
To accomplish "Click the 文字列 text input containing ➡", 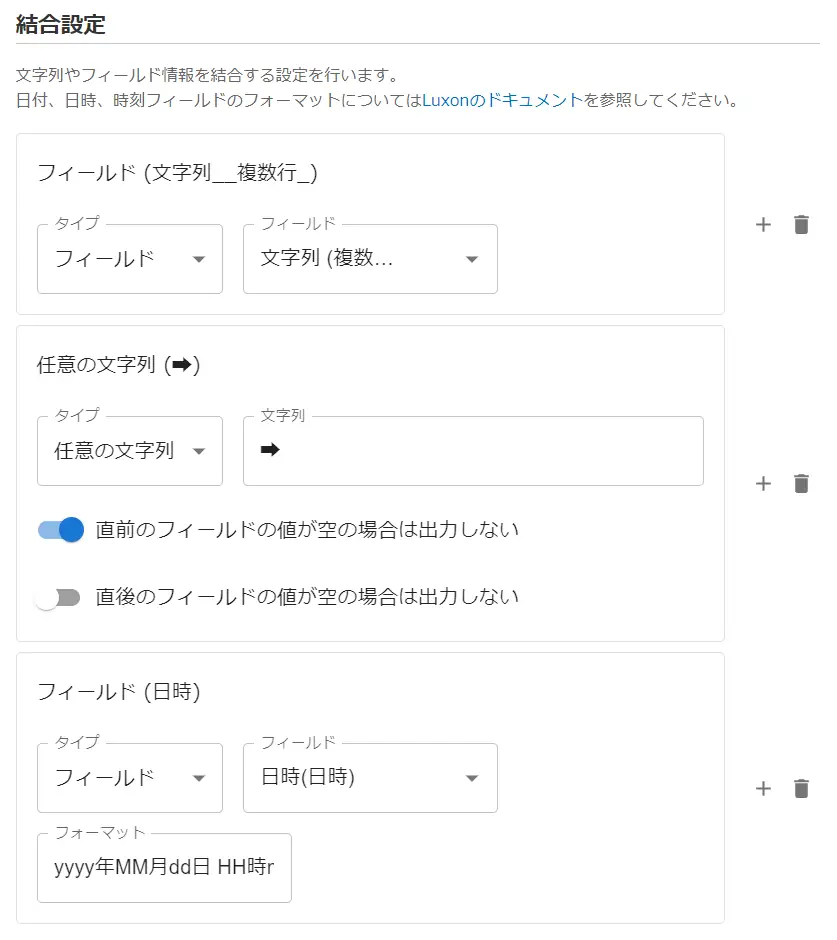I will pyautogui.click(x=473, y=451).
